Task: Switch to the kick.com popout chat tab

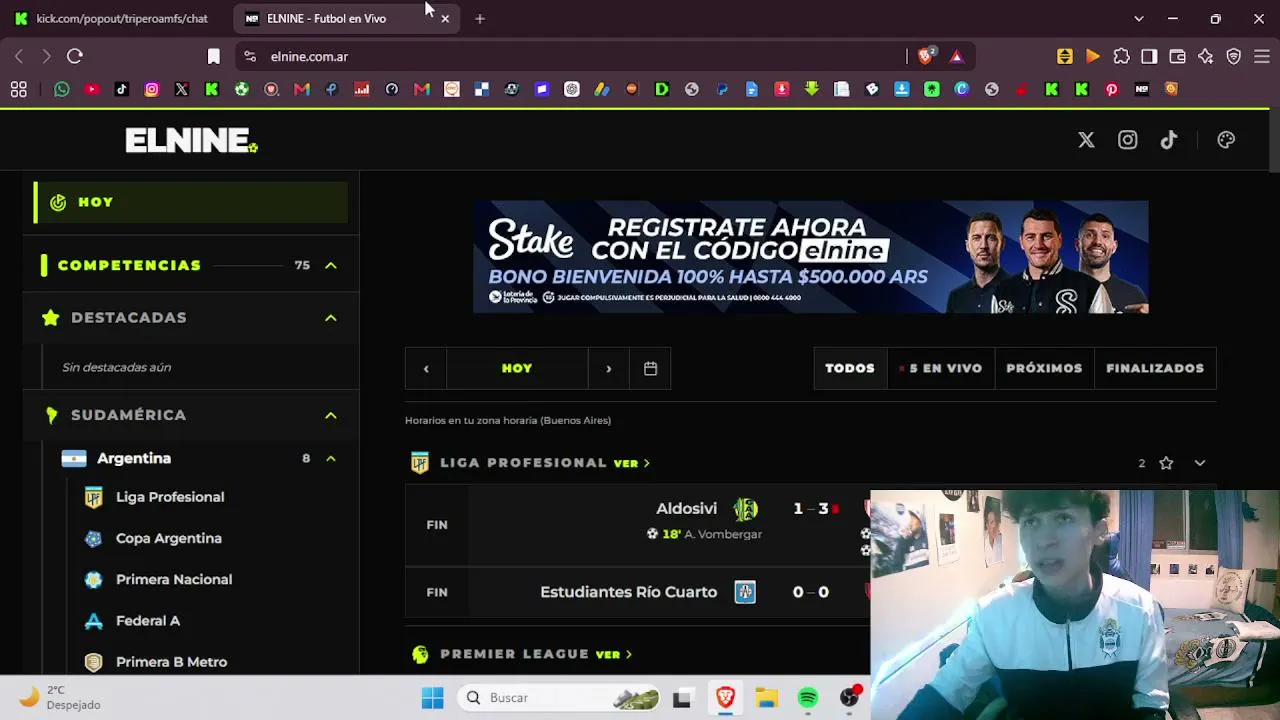Action: 113,18
